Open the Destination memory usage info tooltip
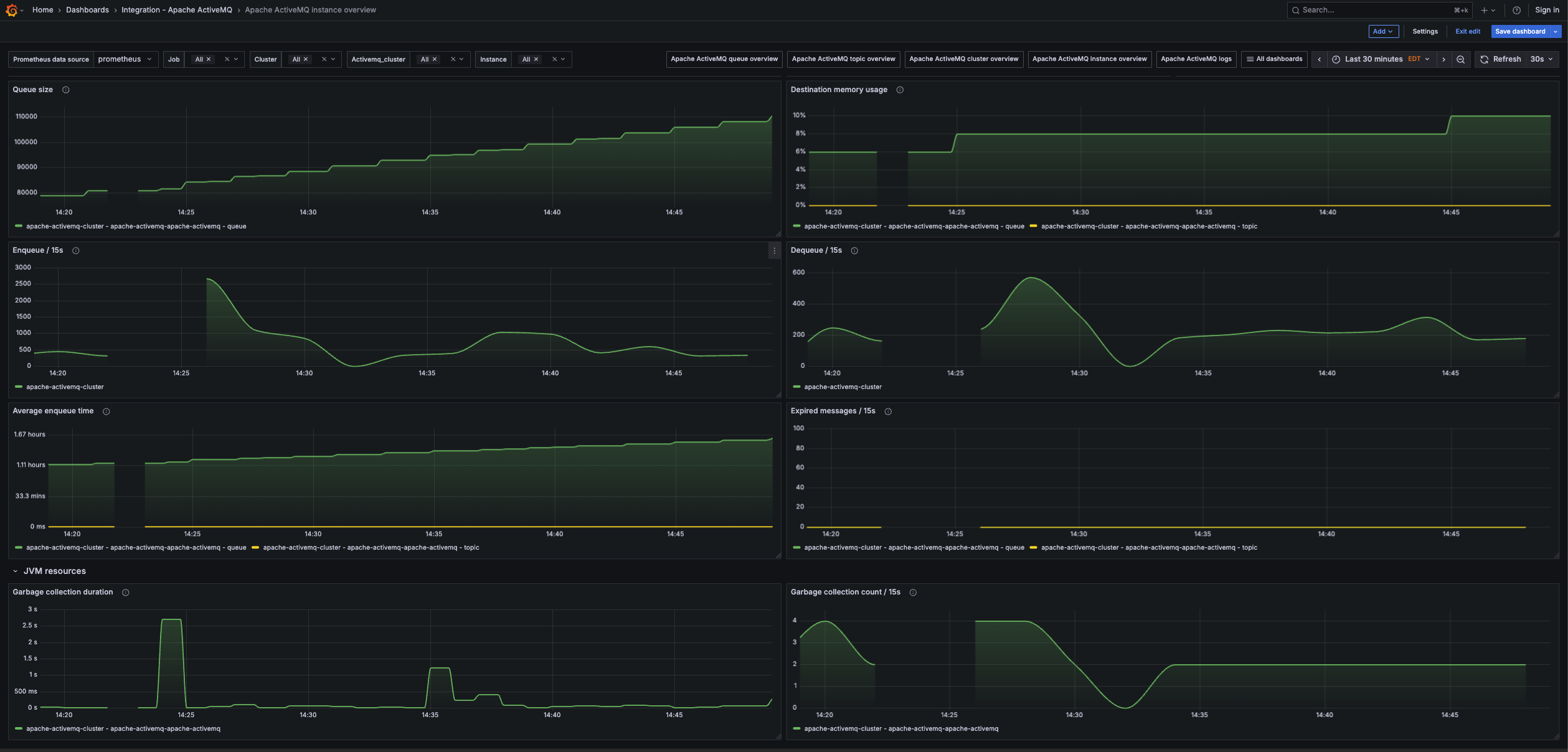This screenshot has width=1568, height=752. [900, 90]
